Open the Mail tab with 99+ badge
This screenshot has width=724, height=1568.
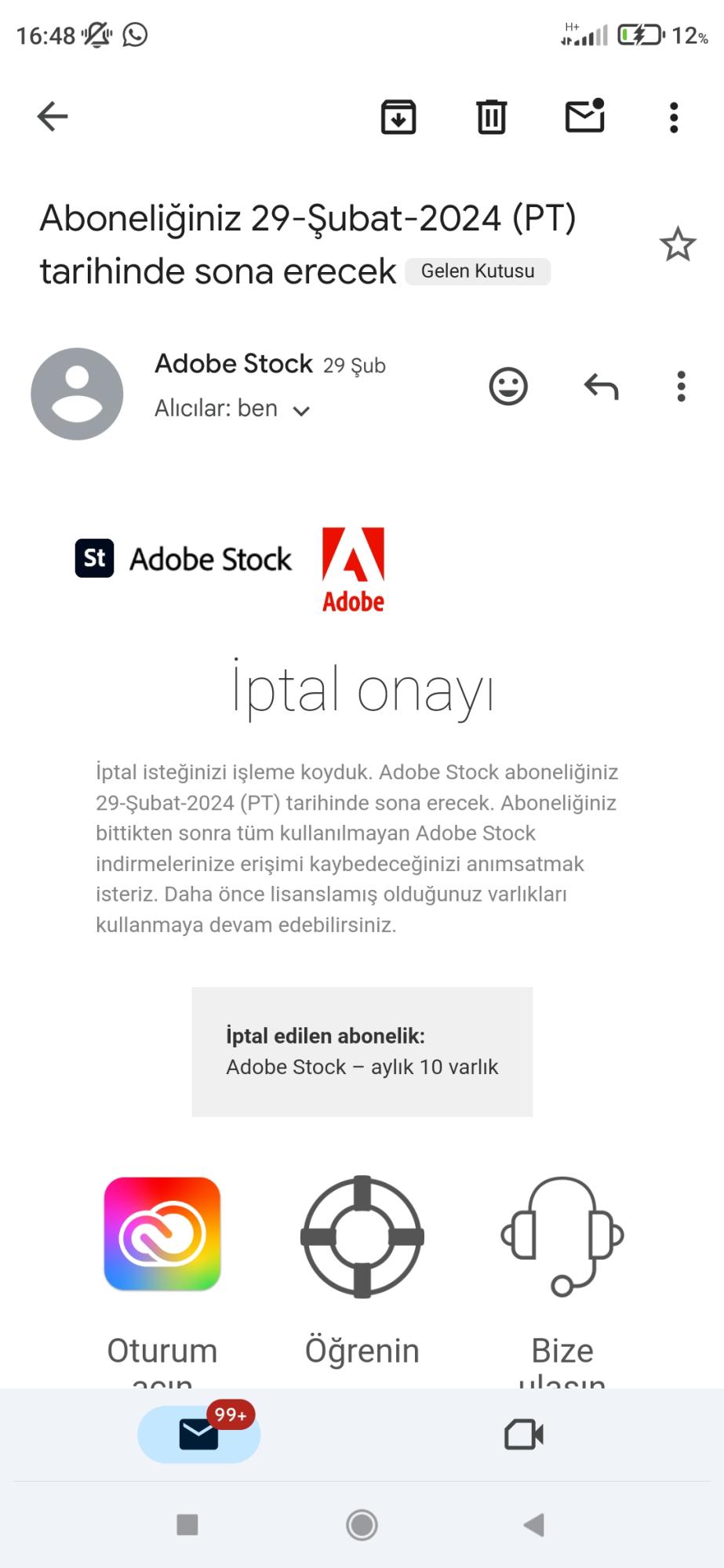point(198,1435)
